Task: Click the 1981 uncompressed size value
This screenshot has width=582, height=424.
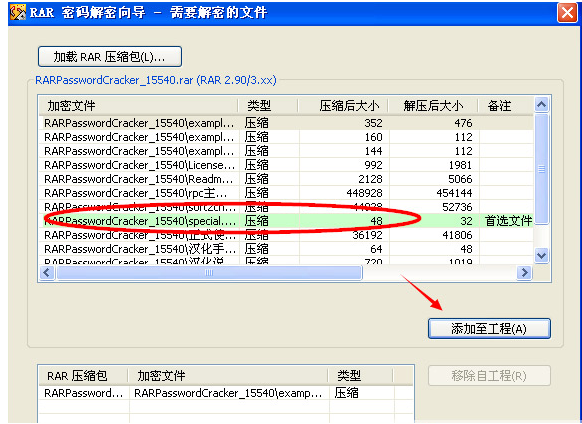Action: point(460,165)
